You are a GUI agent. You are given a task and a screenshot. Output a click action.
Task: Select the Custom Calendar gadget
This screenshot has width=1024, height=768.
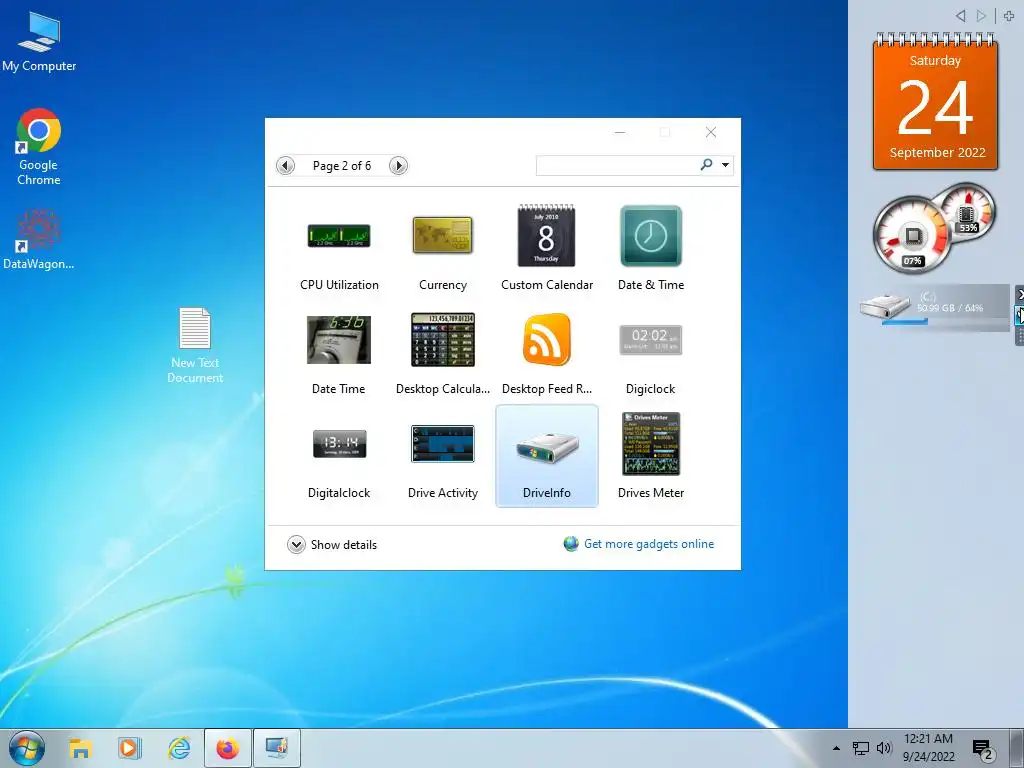(547, 248)
